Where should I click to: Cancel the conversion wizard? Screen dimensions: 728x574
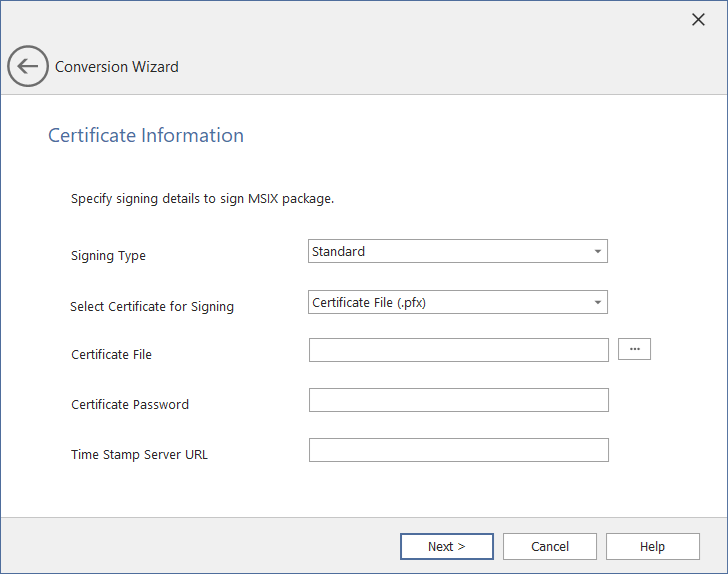(x=549, y=546)
